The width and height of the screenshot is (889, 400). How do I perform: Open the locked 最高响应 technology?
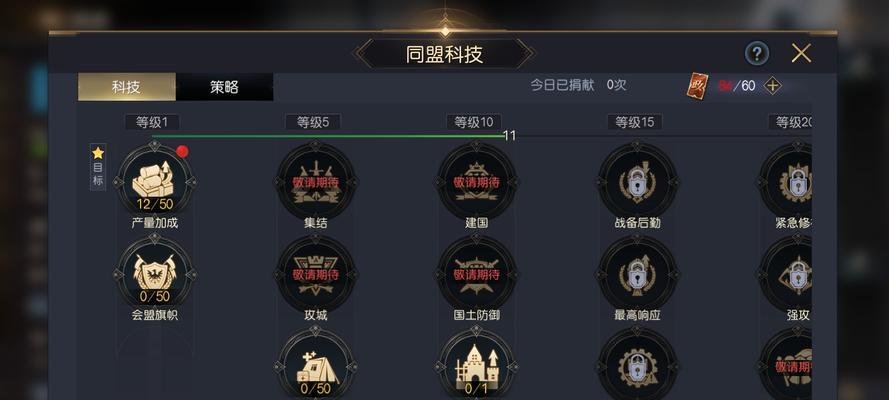coord(638,275)
